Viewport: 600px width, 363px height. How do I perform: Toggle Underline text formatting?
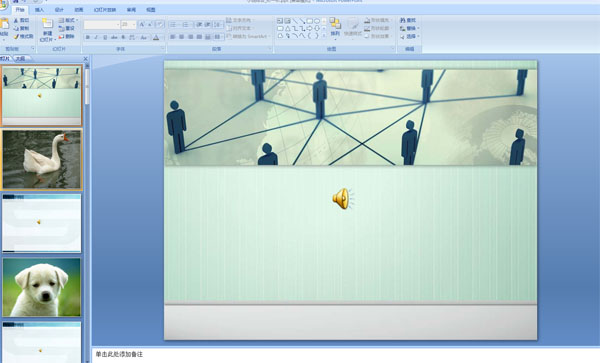point(105,37)
